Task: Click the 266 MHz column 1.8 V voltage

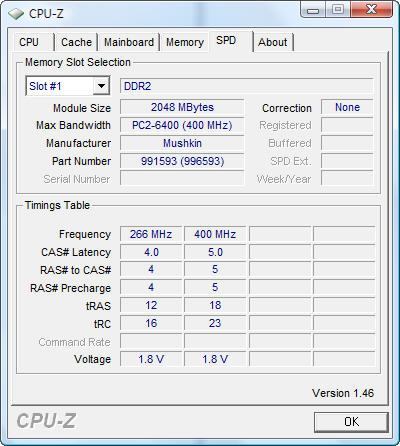Action: pos(151,359)
